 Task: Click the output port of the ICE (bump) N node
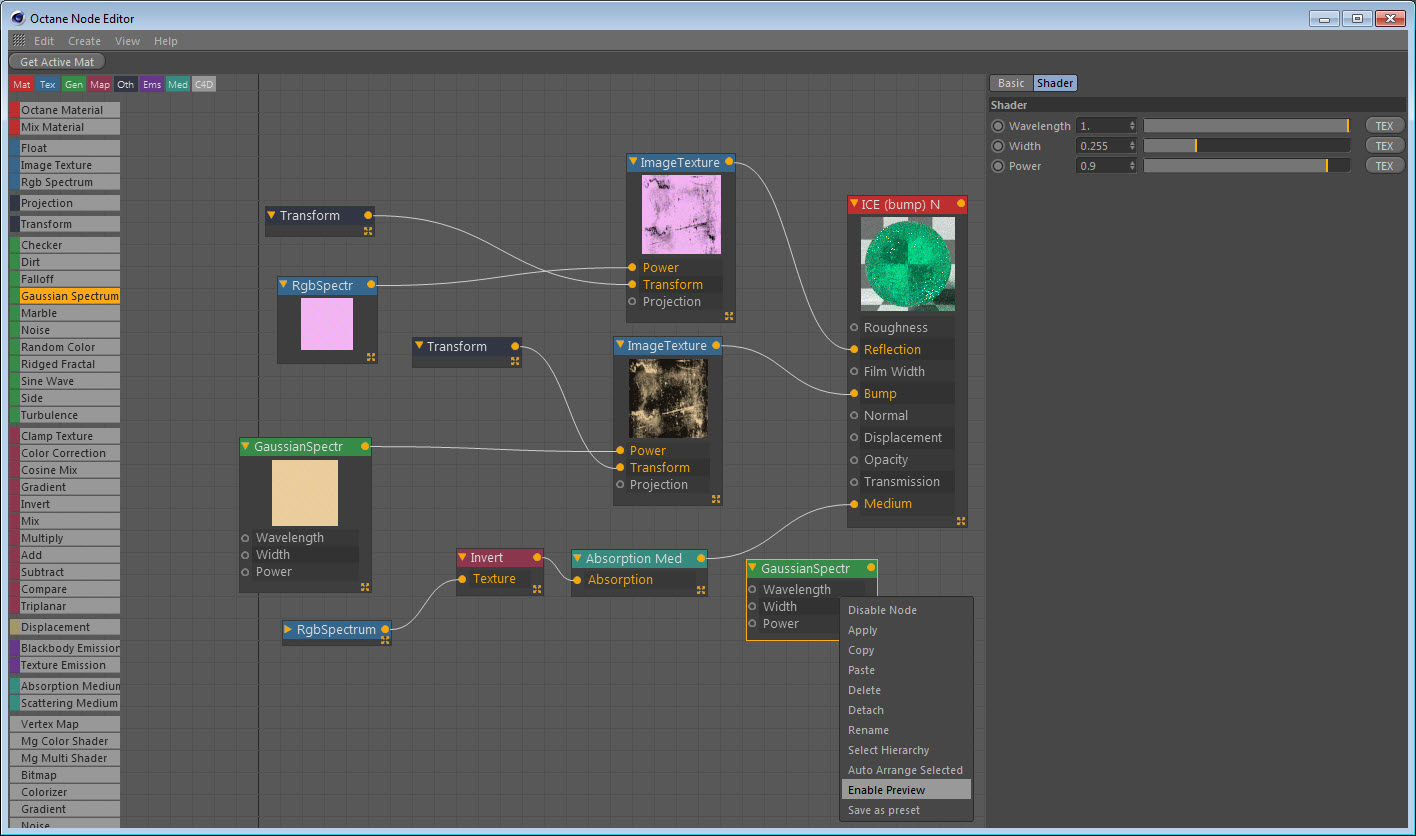pos(961,204)
